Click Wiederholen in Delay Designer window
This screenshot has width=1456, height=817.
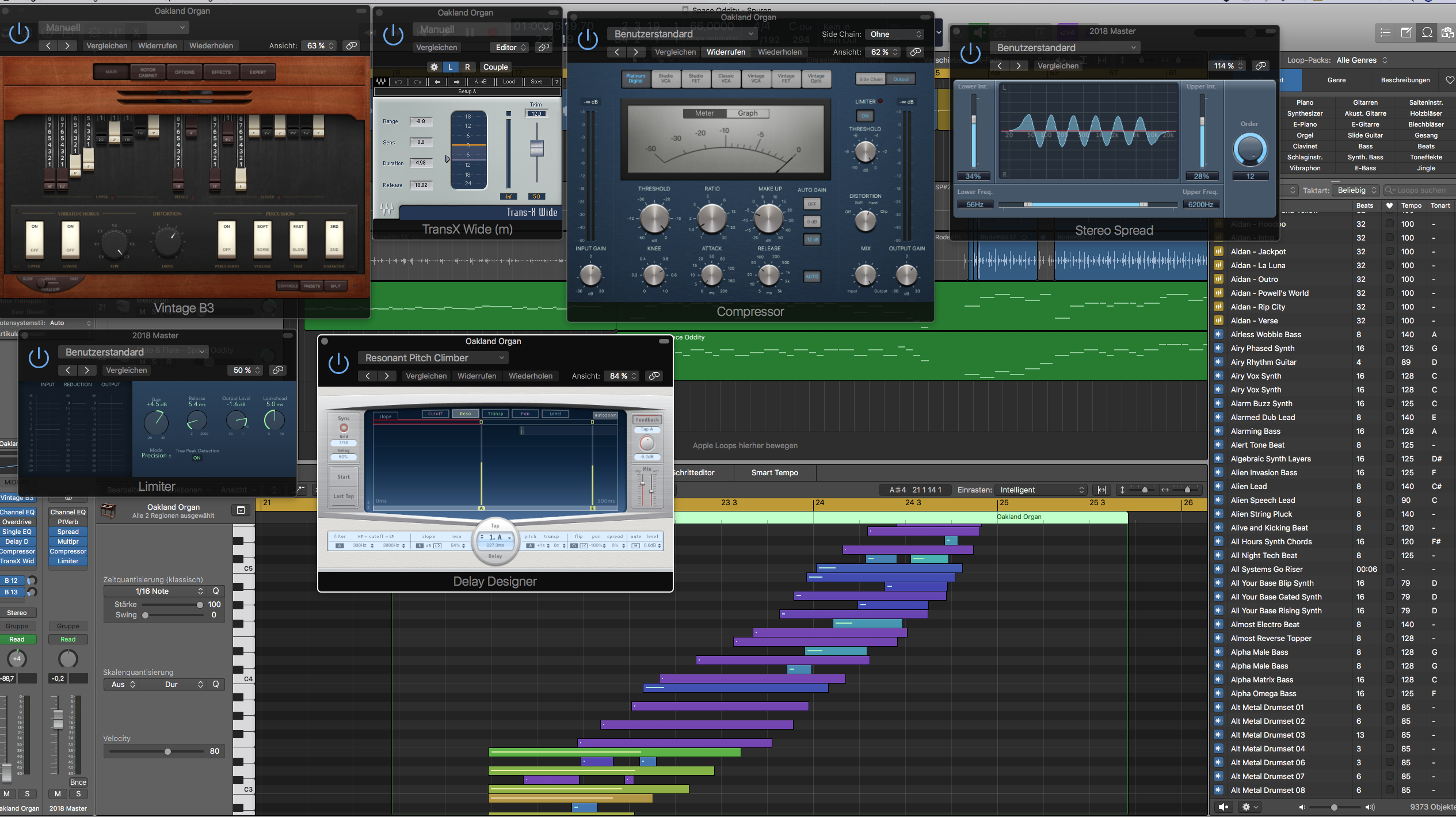click(530, 376)
